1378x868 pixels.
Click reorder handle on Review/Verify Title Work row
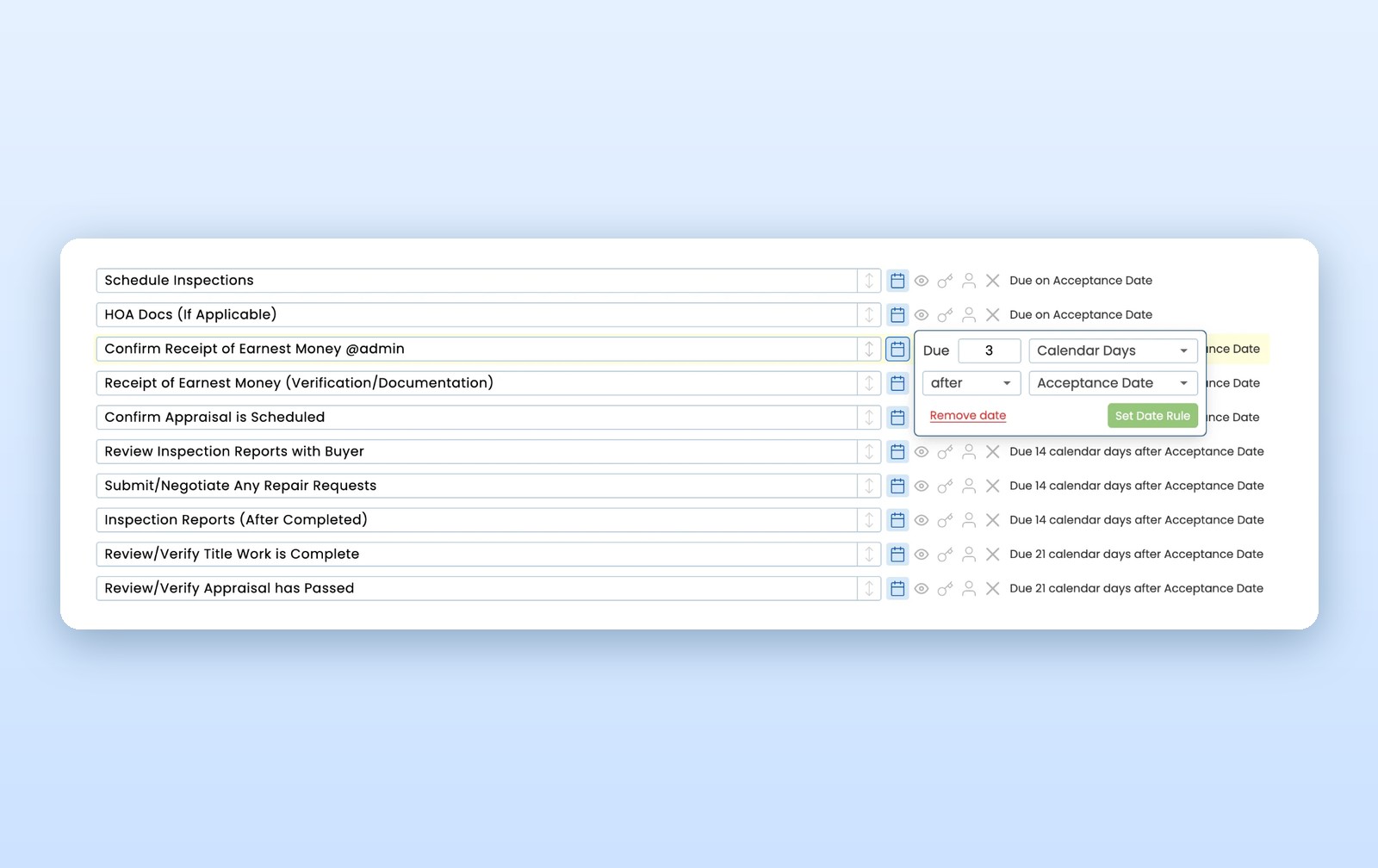pos(869,554)
